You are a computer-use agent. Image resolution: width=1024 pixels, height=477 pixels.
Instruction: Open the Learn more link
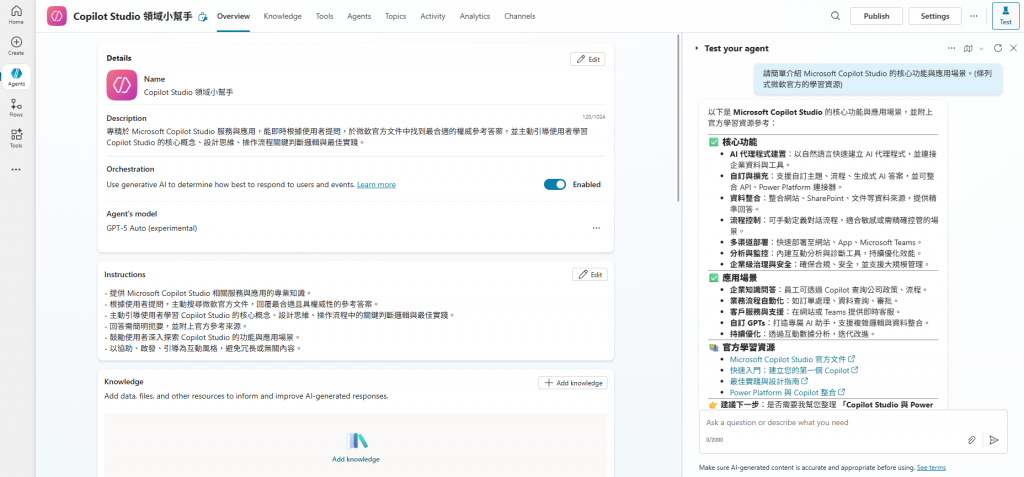[376, 185]
